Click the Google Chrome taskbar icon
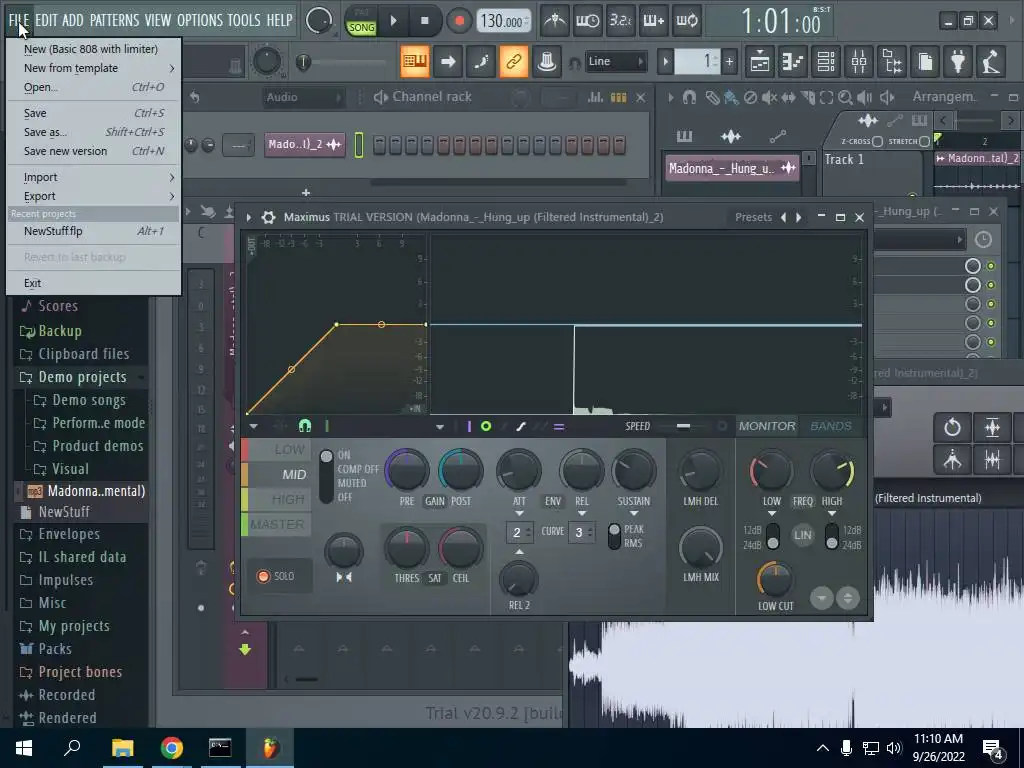 click(x=171, y=748)
